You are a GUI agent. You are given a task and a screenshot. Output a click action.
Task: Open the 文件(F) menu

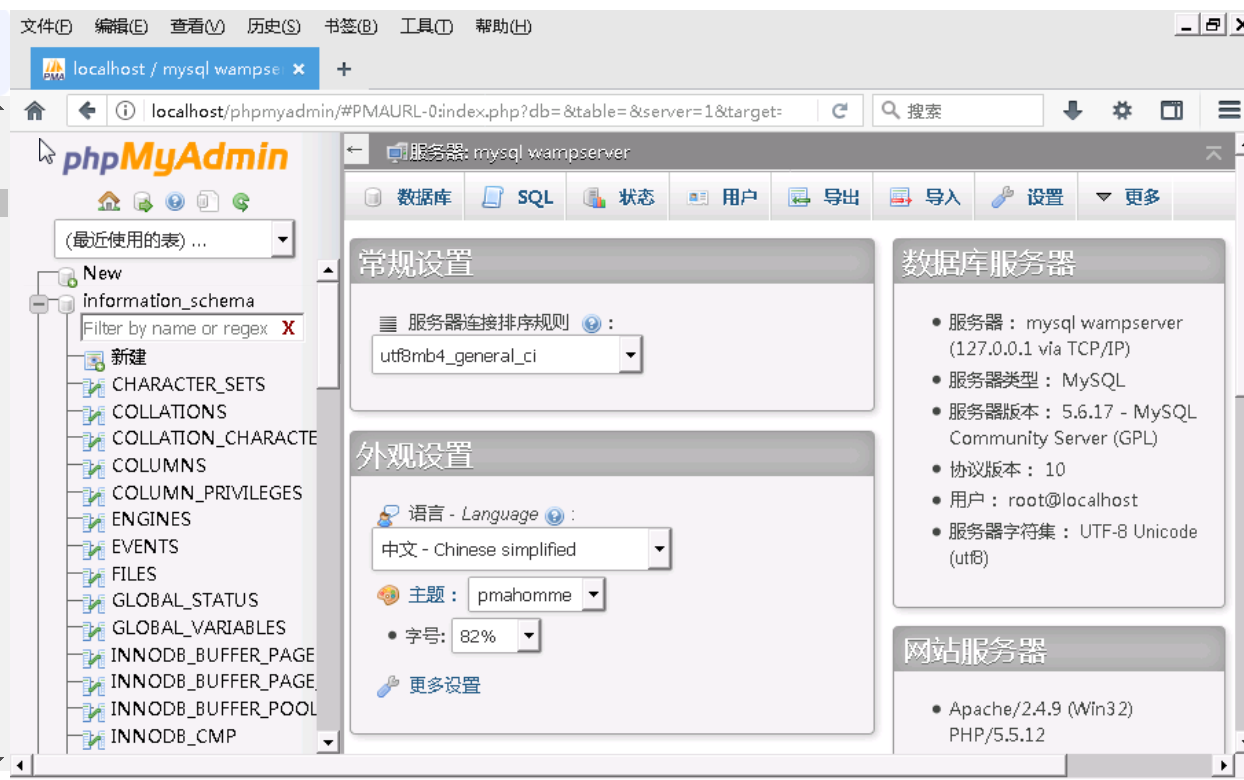pos(47,26)
